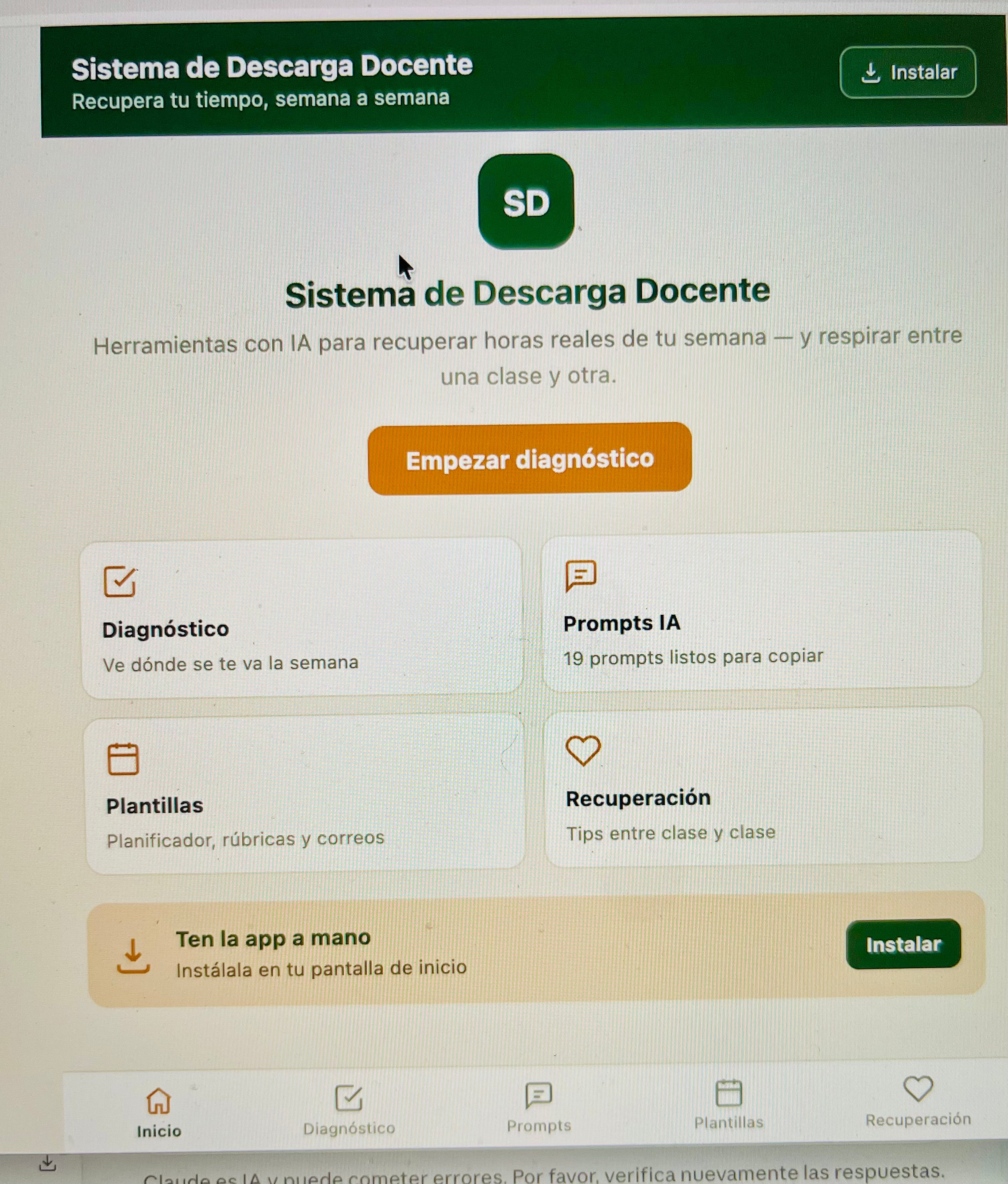Viewport: 1008px width, 1184px height.
Task: Click the text Tips entre clase y clase
Action: point(671,832)
